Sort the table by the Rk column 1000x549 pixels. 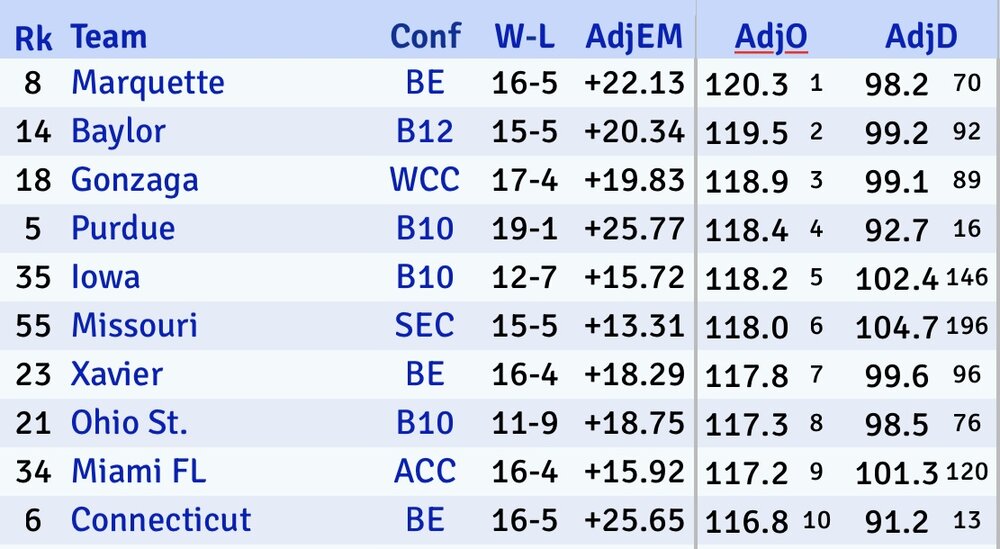click(33, 37)
